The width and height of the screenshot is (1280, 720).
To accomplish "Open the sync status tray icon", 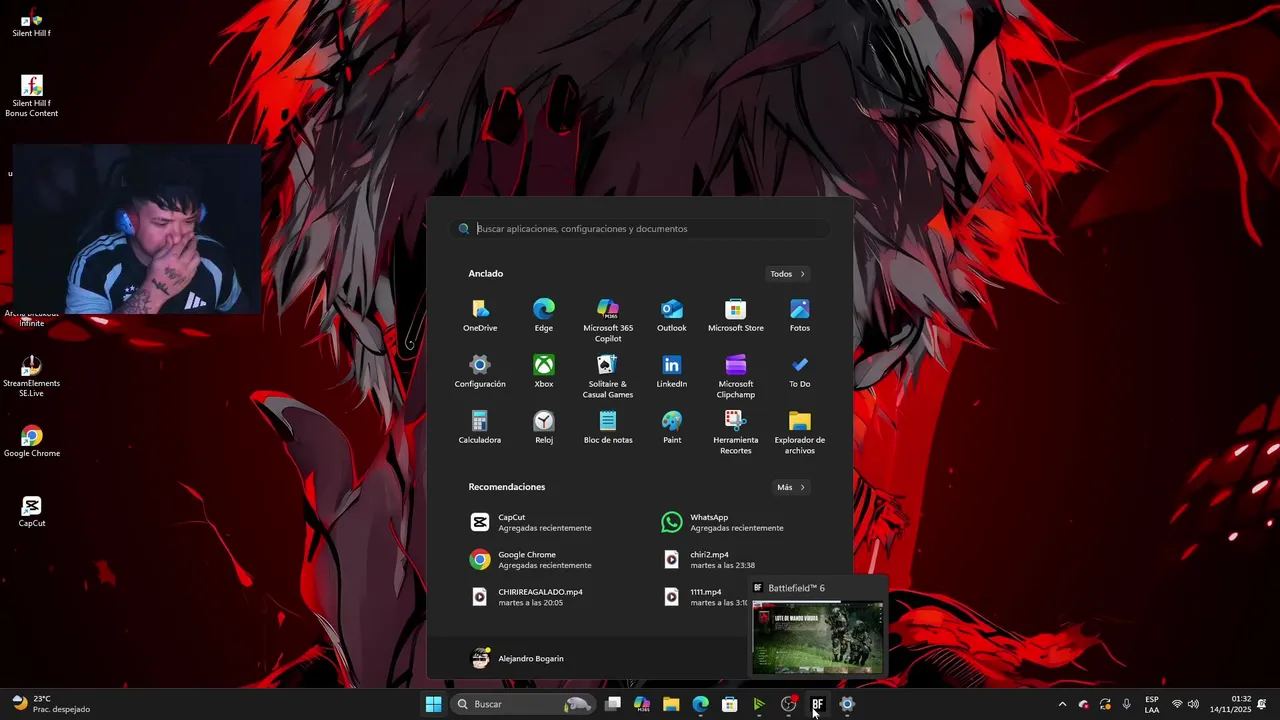I will (1105, 704).
